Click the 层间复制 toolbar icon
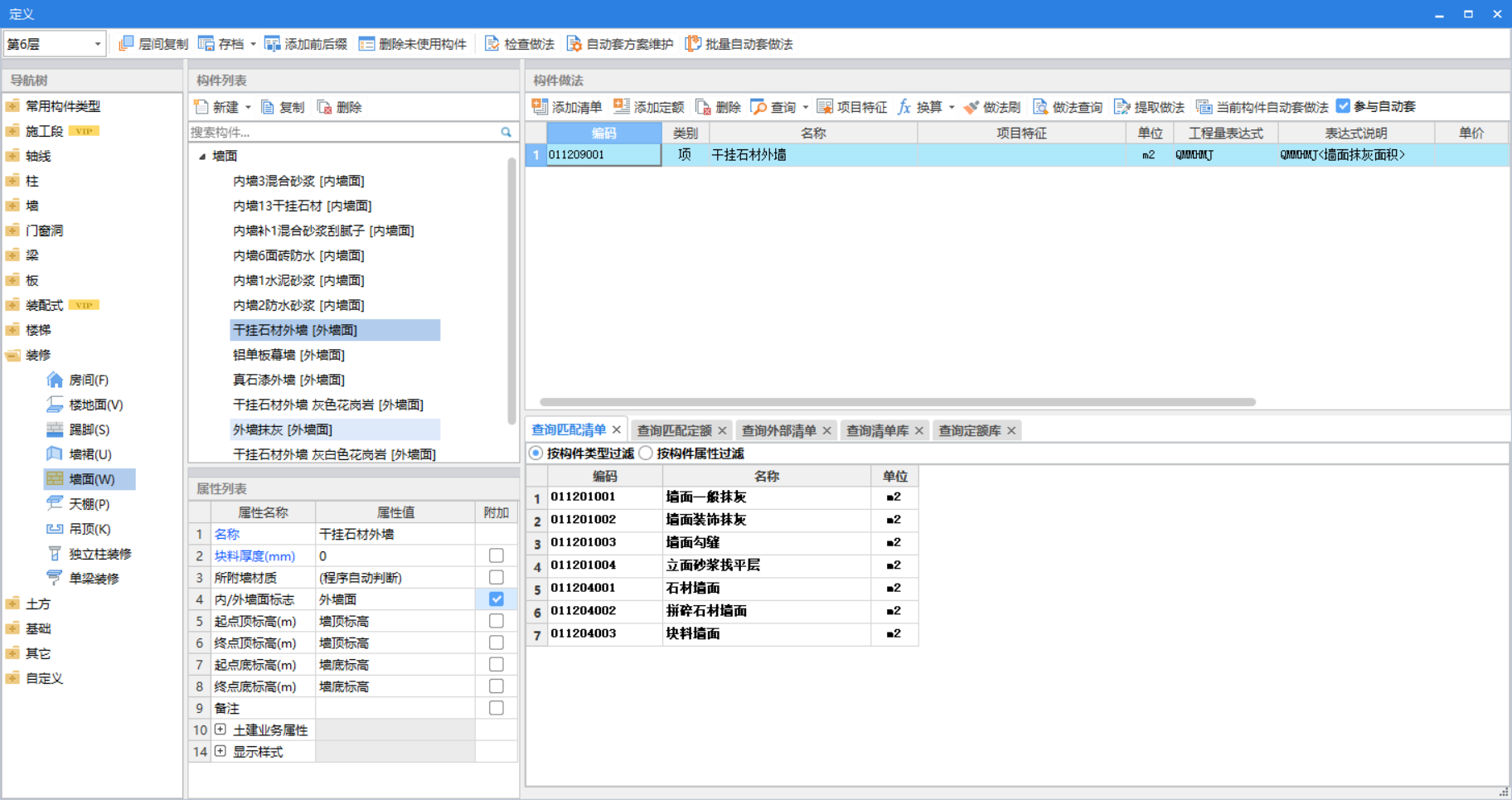Viewport: 1512px width, 800px height. [126, 44]
